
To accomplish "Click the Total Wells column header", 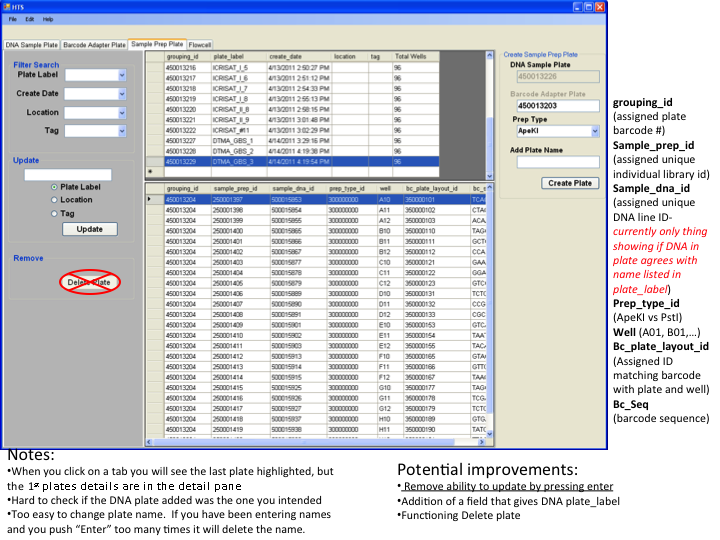I will 416,56.
